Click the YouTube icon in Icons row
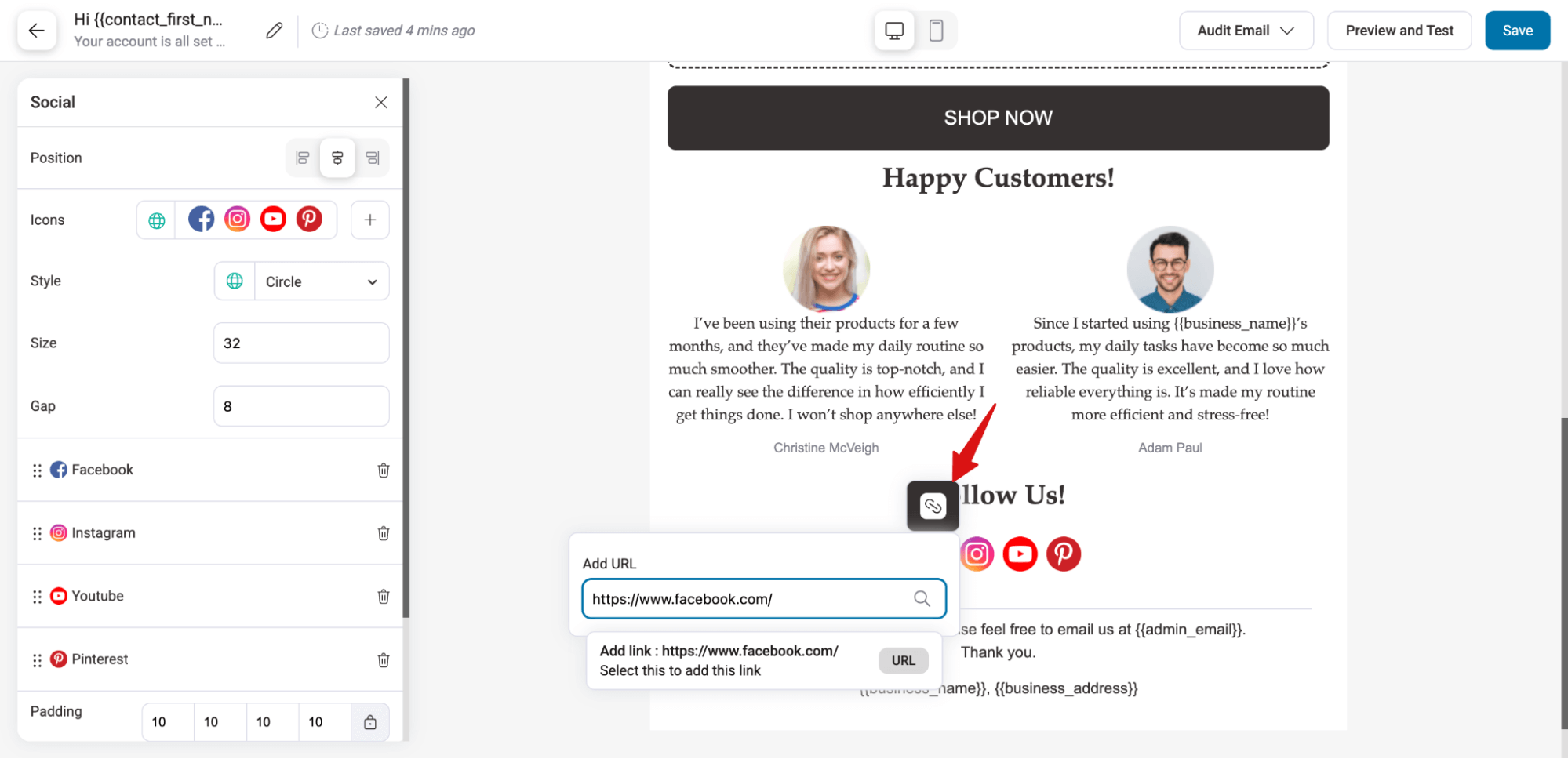This screenshot has width=1568, height=759. (273, 220)
